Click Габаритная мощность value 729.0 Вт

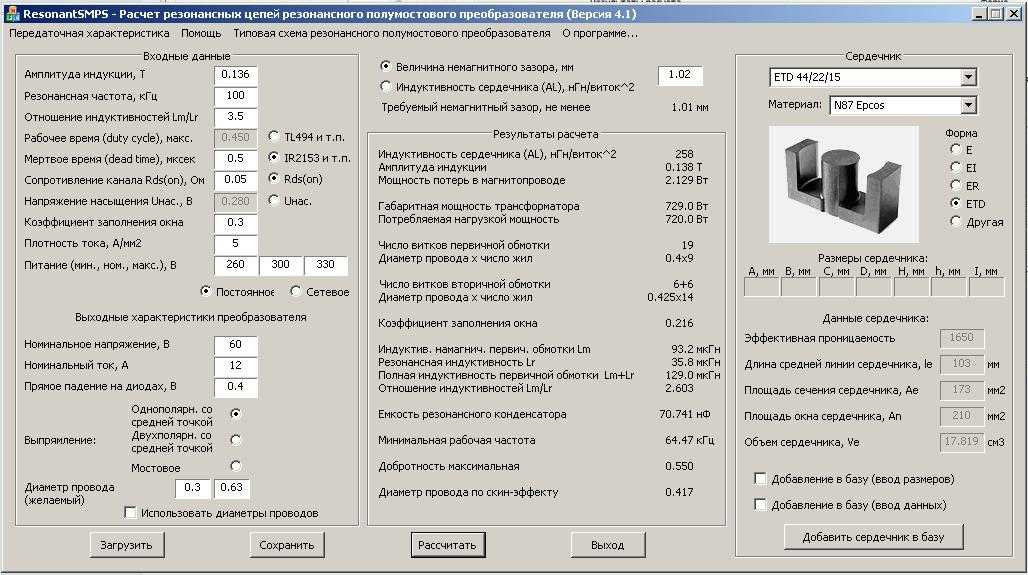[686, 206]
